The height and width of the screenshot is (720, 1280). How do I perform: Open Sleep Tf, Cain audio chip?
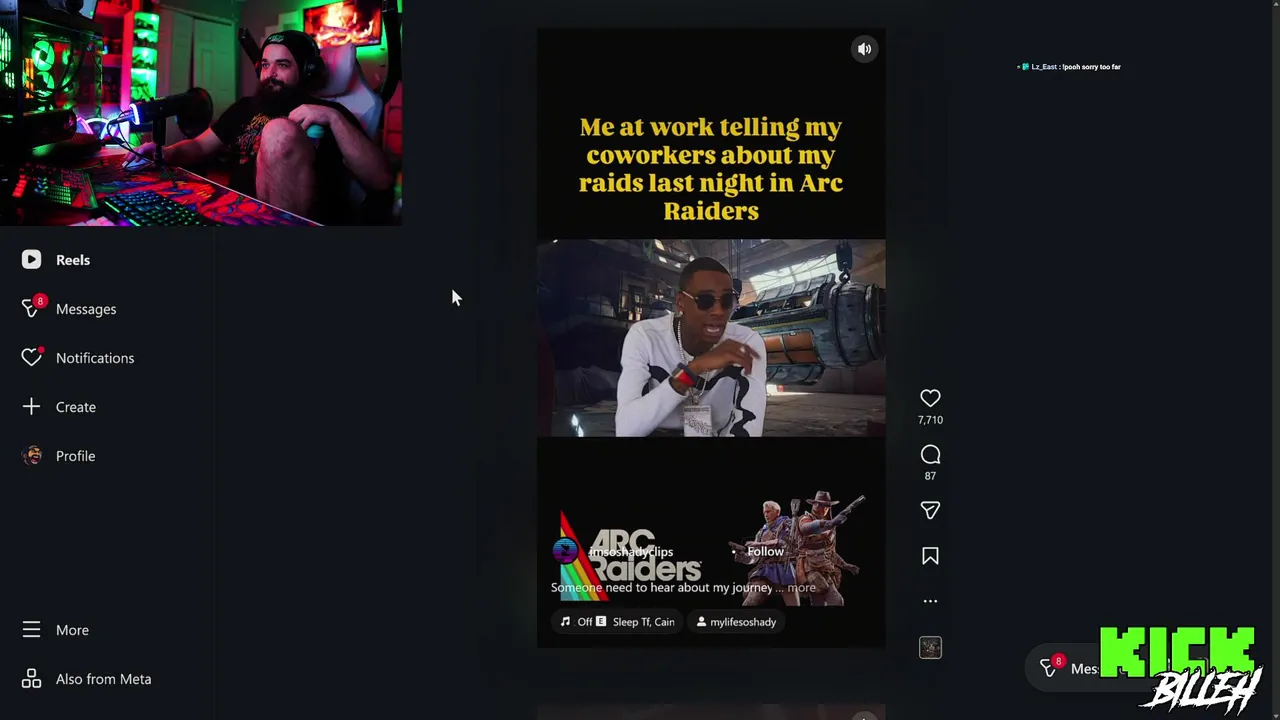[617, 622]
